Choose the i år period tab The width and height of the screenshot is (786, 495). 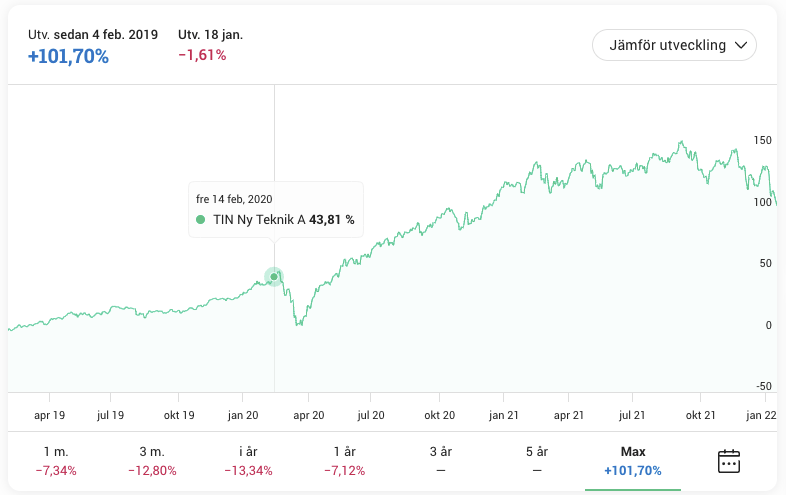tap(248, 461)
